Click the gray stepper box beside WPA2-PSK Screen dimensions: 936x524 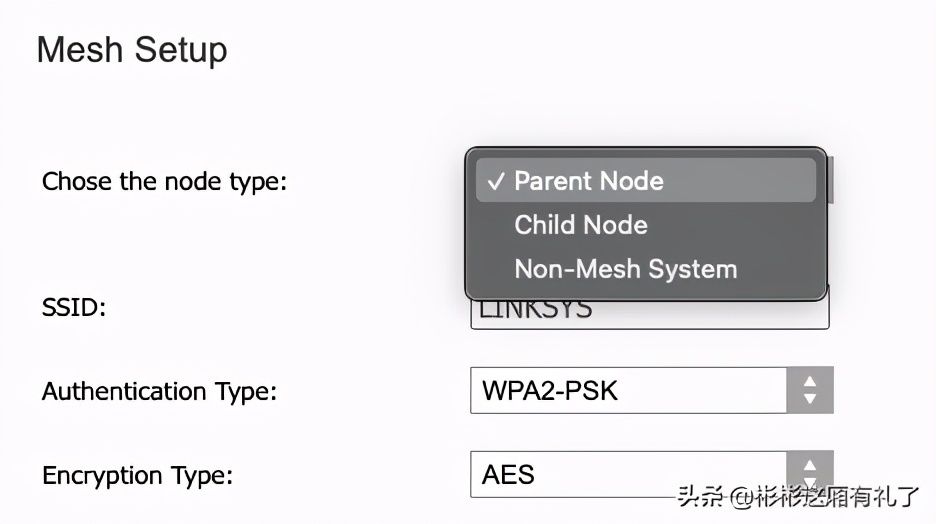810,390
